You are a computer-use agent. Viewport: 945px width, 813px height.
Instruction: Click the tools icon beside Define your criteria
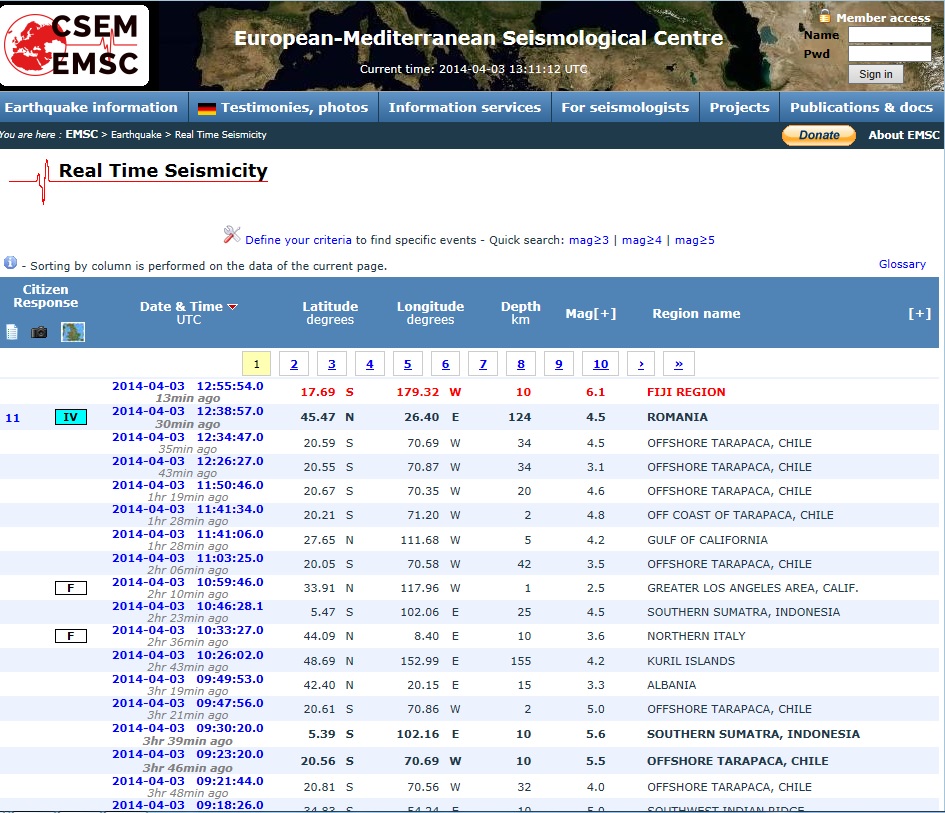point(231,234)
